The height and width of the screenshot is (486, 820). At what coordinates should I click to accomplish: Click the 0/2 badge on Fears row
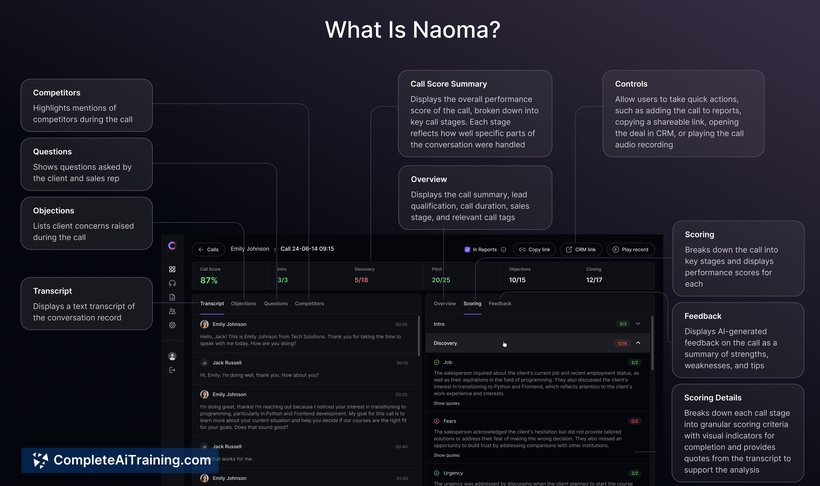point(634,421)
